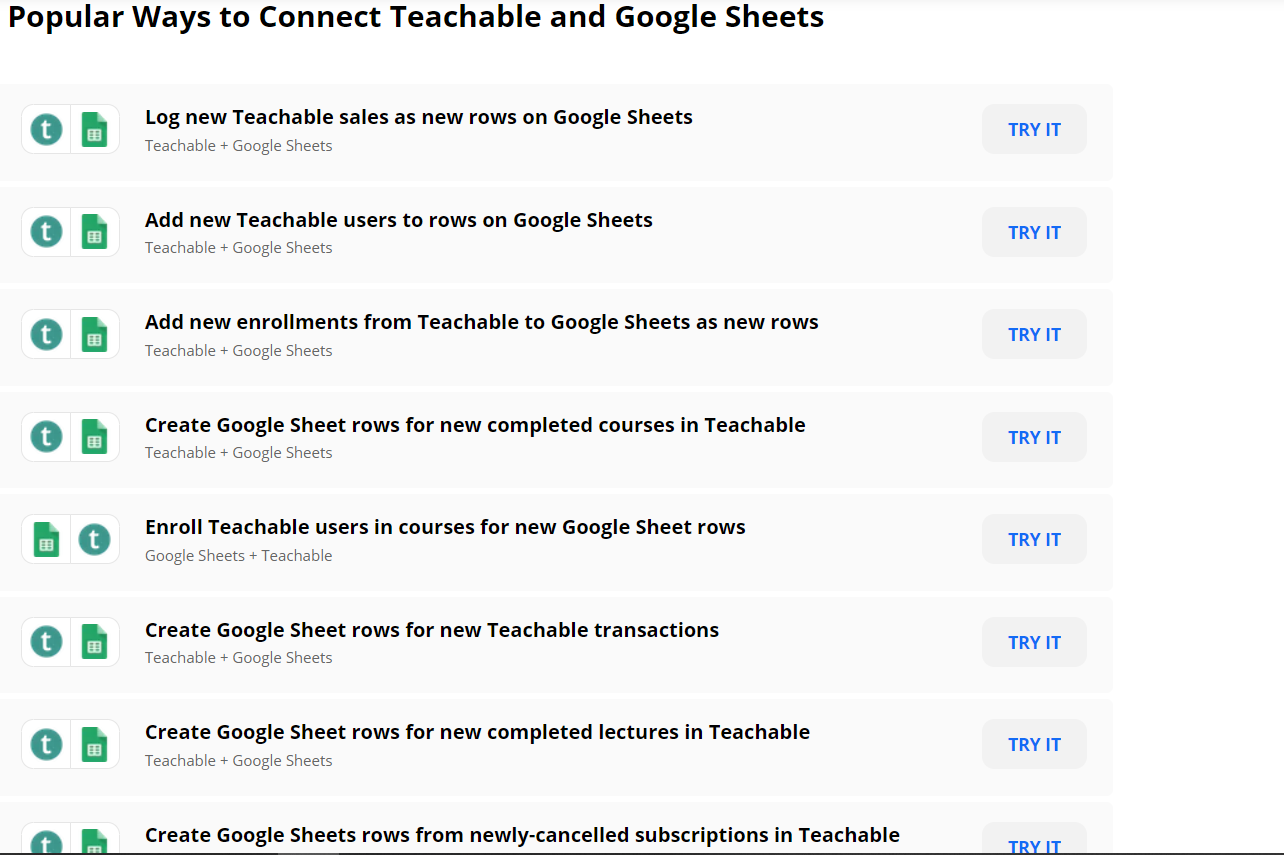This screenshot has width=1284, height=855.
Task: Click Teachable icon in 'new Teachable transactions' row
Action: point(46,642)
